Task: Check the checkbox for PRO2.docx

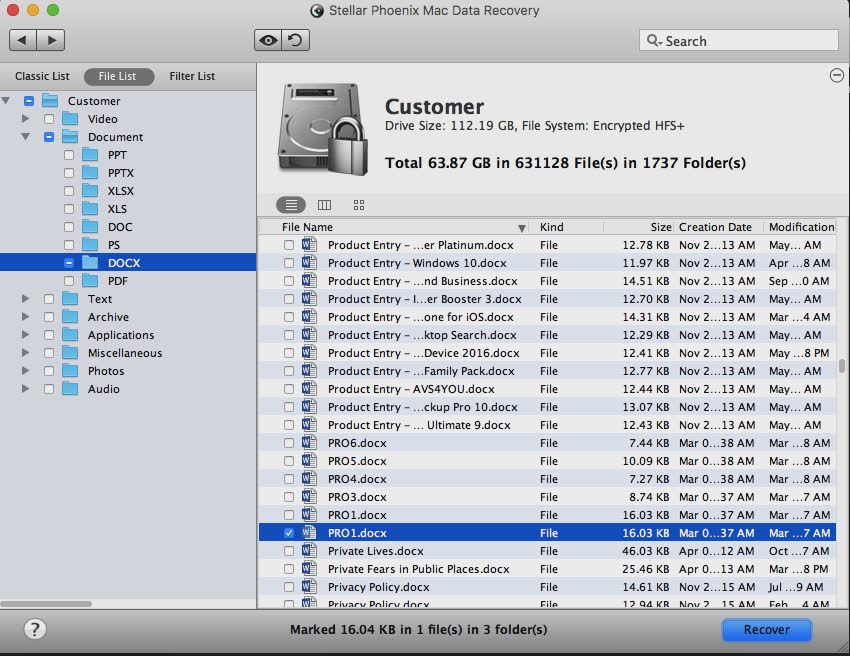Action: (x=288, y=515)
